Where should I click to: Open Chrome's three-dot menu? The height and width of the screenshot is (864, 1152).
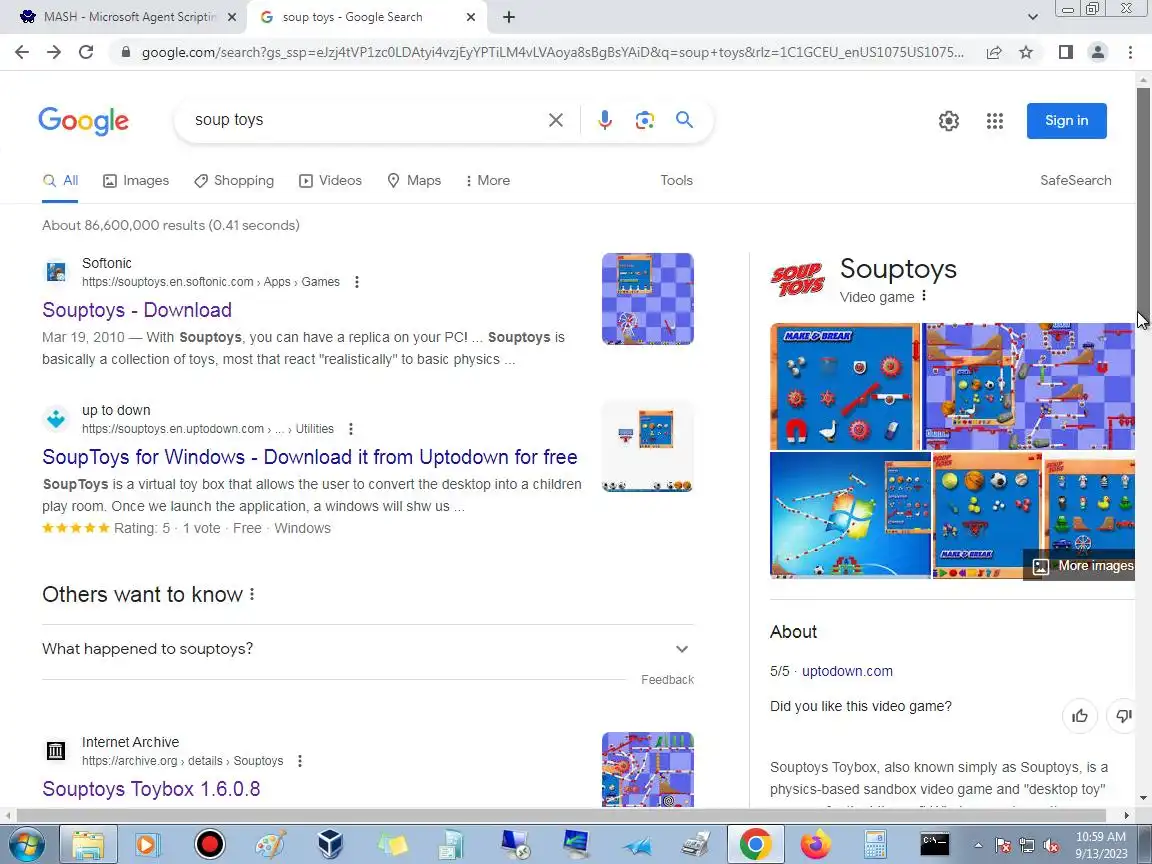click(1130, 52)
